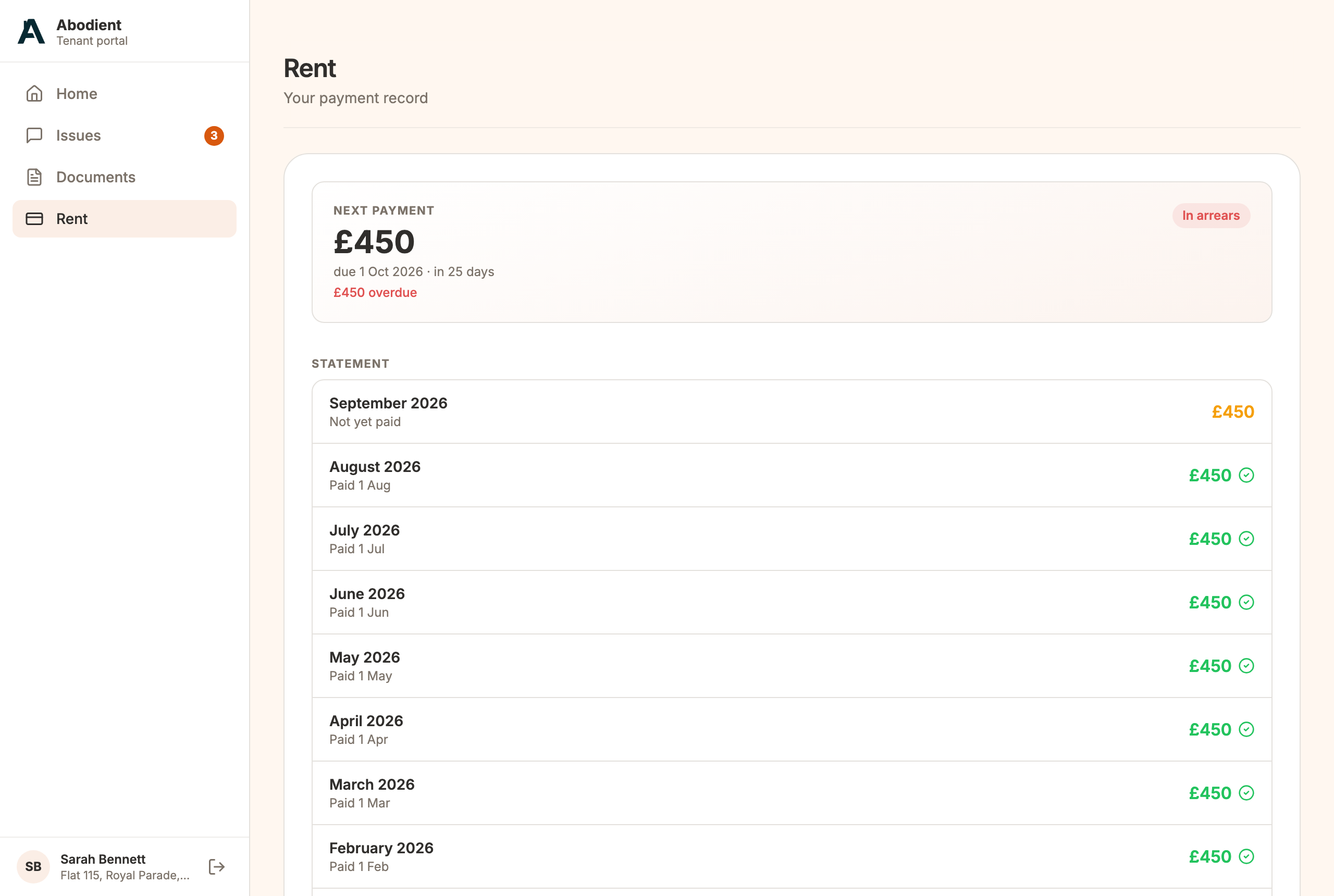Select the September 2026 statement row
1334x896 pixels.
792,412
